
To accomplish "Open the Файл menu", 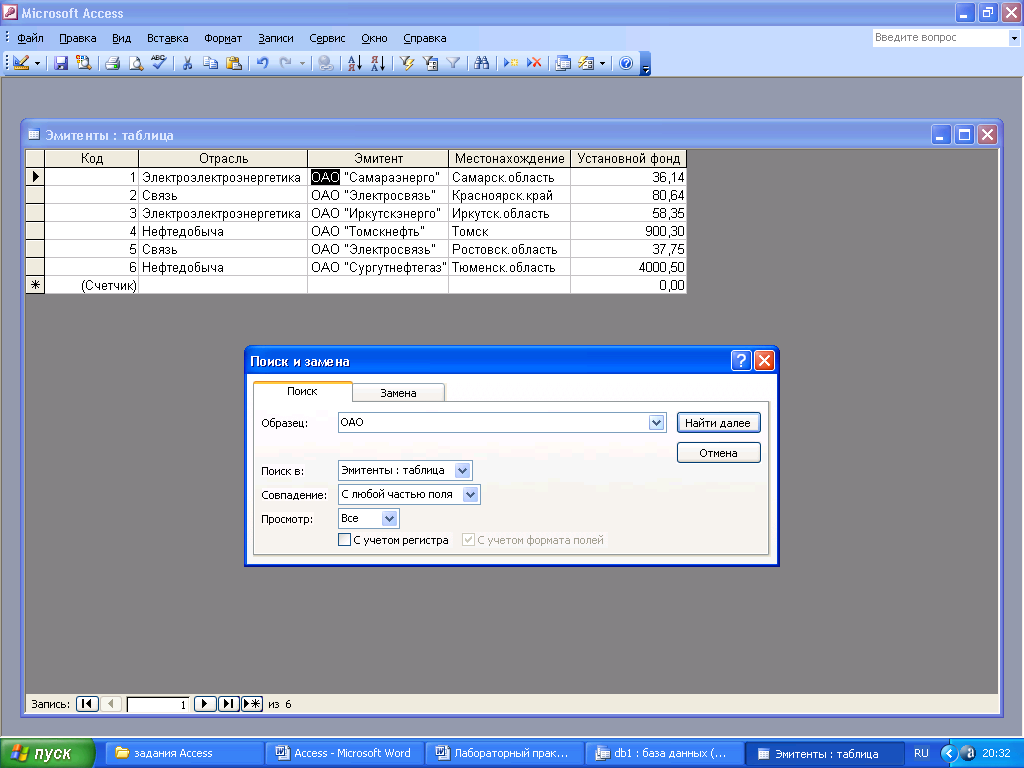I will (30, 38).
